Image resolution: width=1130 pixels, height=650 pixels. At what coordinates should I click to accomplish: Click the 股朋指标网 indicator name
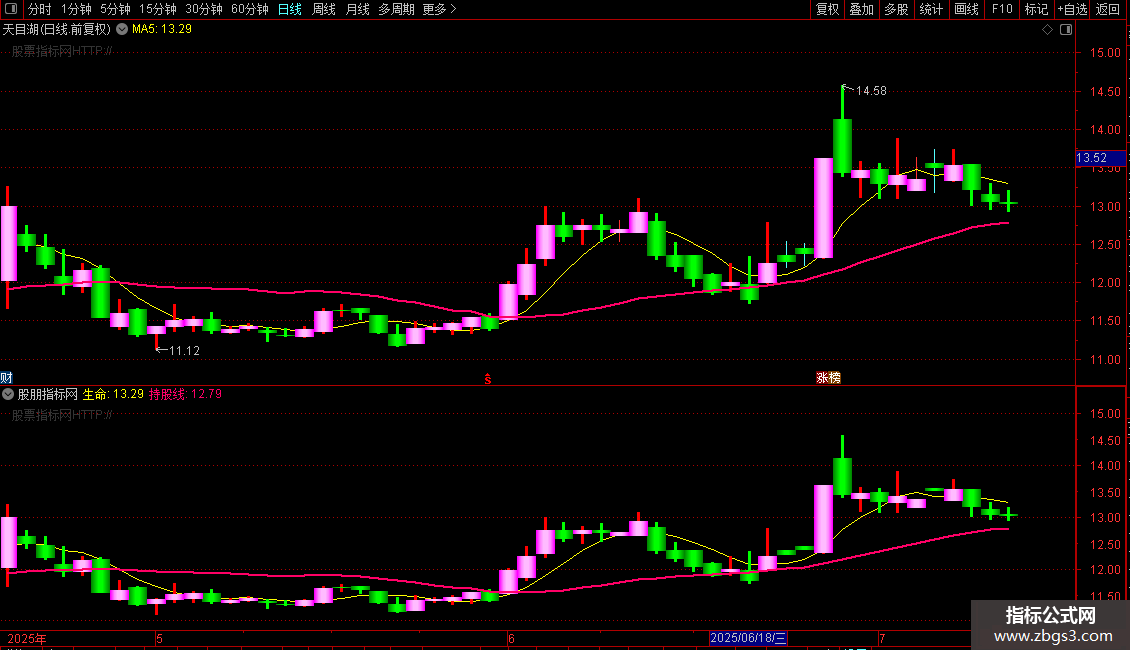pos(48,394)
